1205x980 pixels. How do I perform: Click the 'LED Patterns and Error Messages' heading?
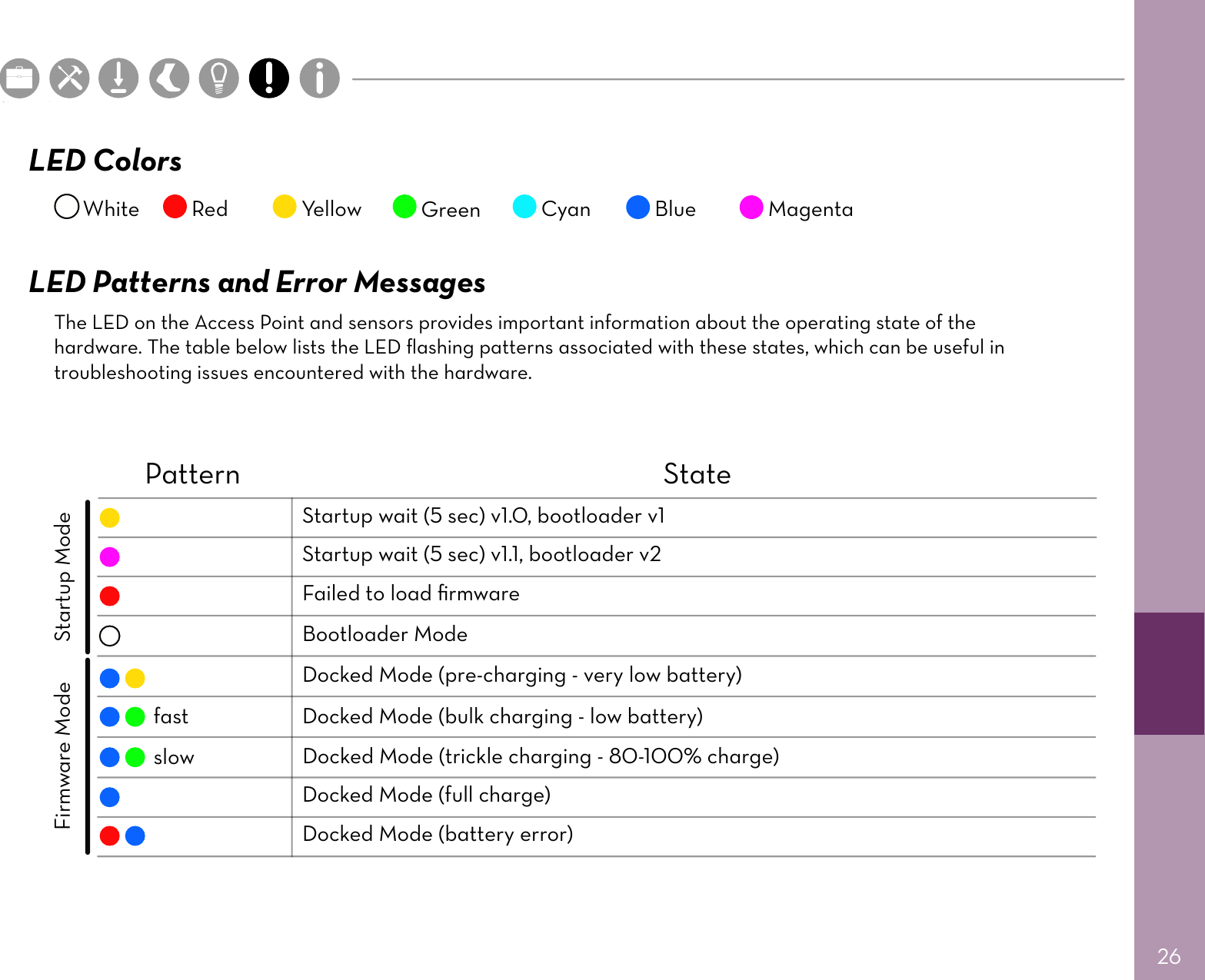click(257, 282)
